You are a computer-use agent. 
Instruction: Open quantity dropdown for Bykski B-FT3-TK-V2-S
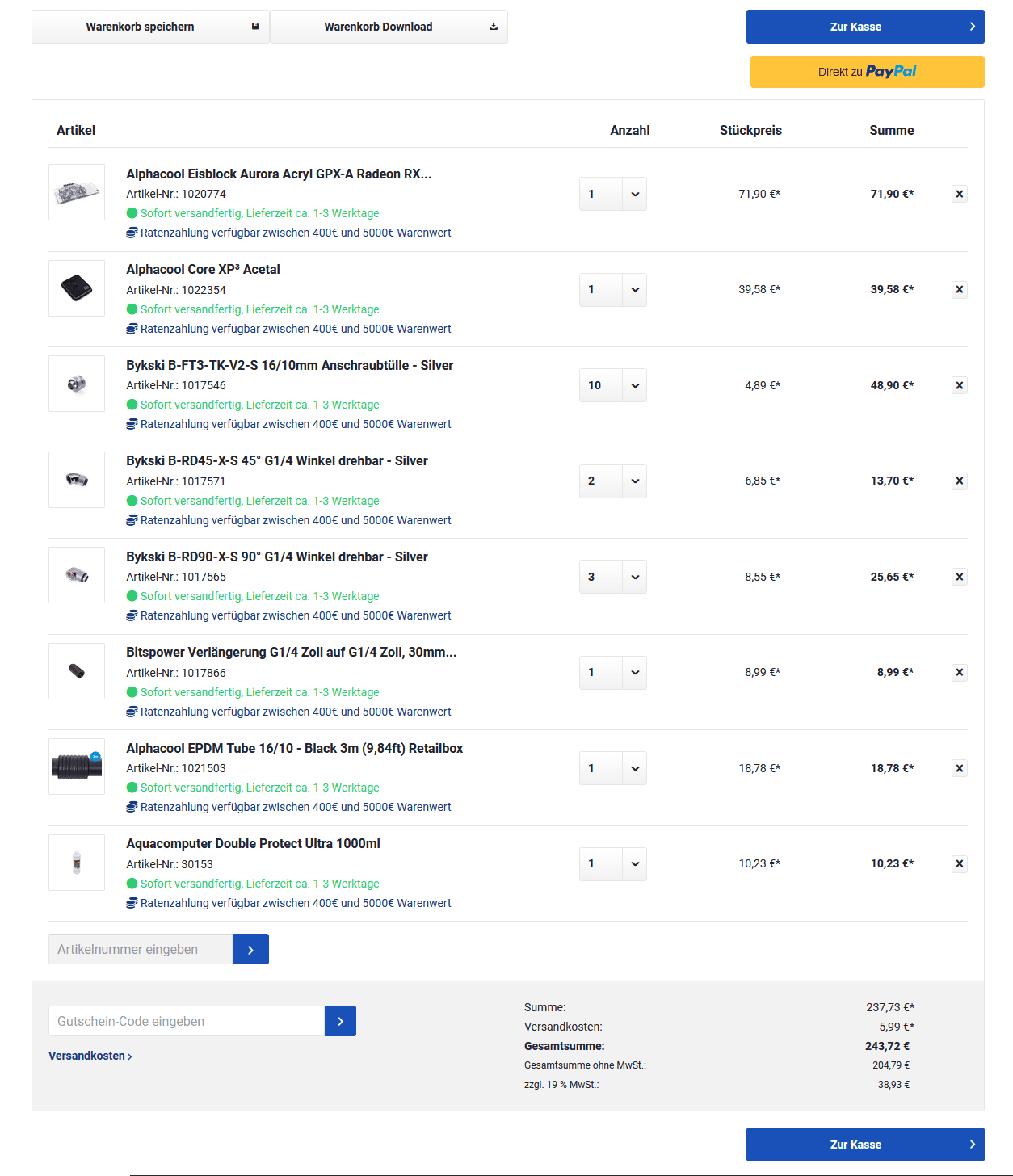(x=613, y=385)
